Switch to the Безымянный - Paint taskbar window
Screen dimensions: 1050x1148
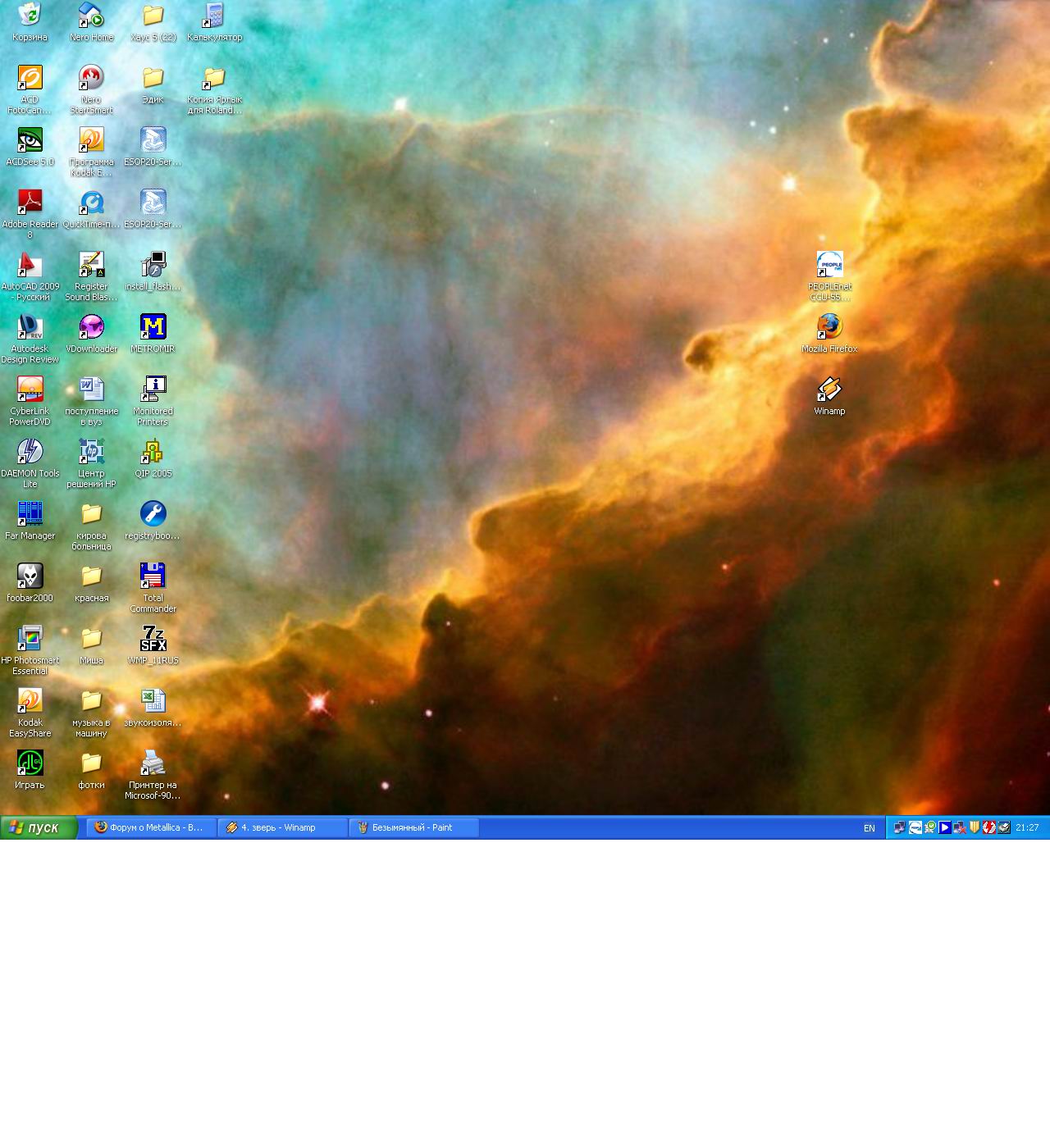click(x=413, y=827)
